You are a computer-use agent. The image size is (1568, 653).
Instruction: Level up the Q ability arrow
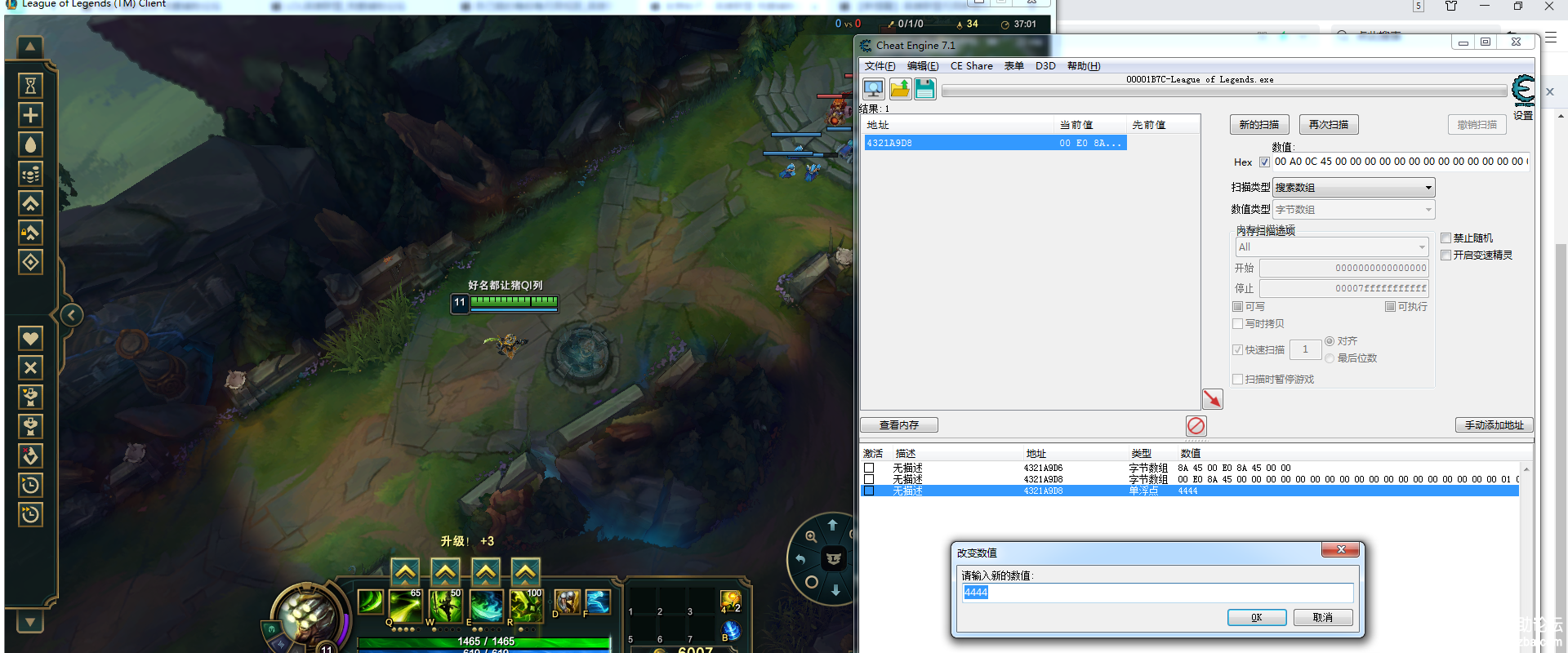(405, 572)
